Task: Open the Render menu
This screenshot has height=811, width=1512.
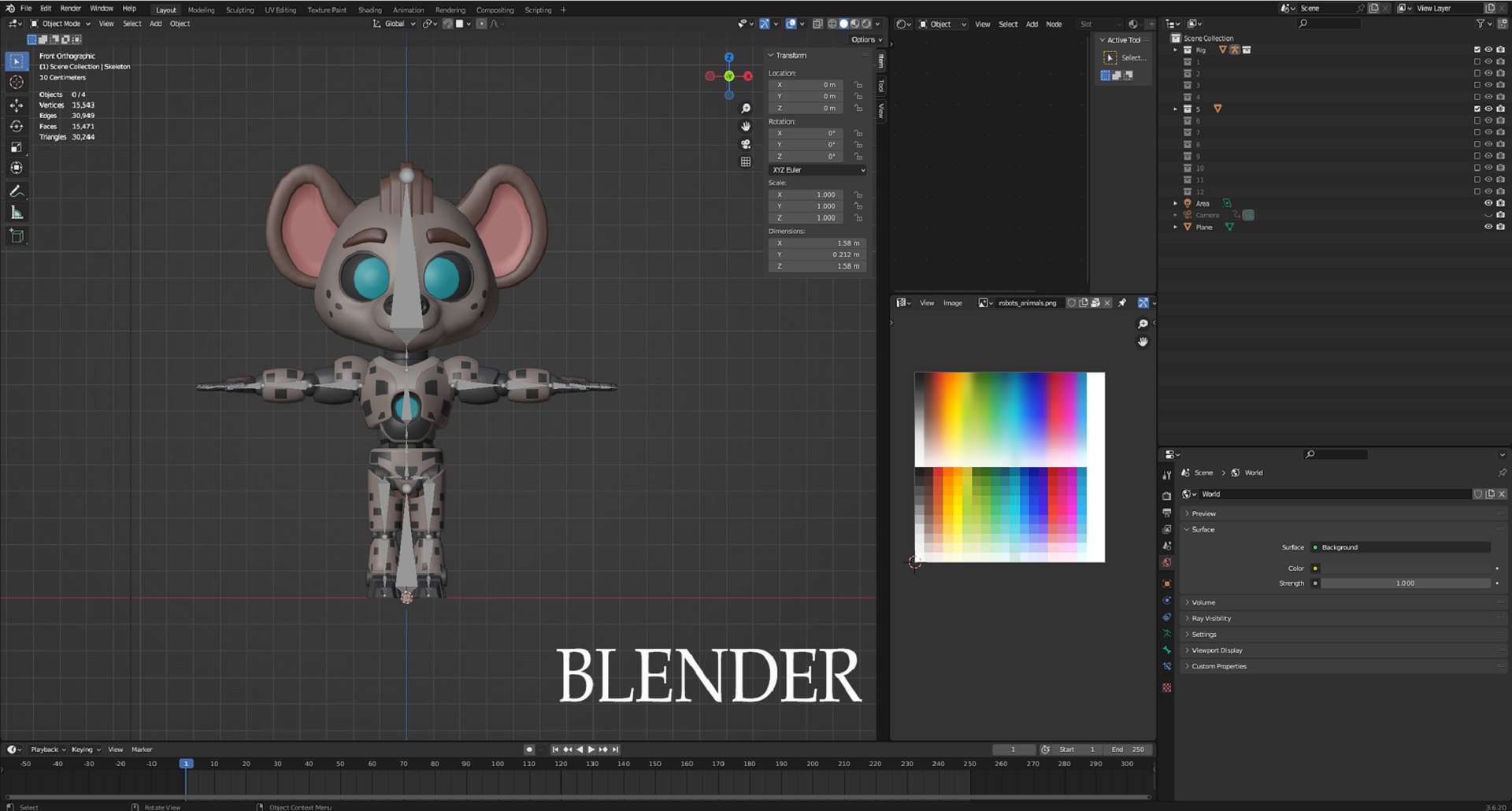Action: coord(70,9)
